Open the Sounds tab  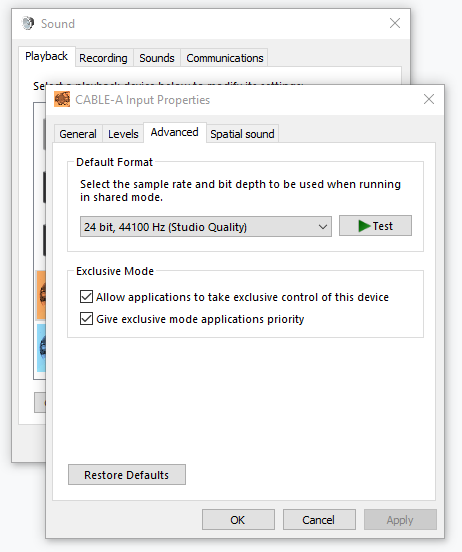[x=157, y=58]
